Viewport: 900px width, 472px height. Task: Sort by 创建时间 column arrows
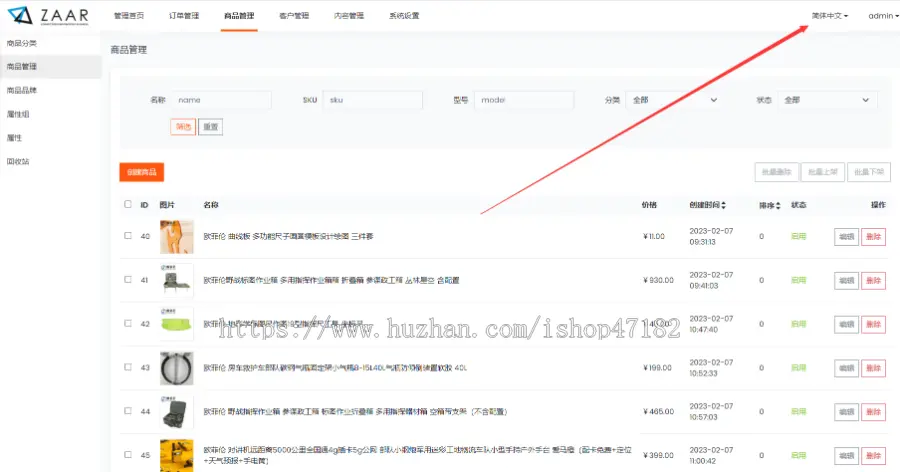tap(724, 205)
